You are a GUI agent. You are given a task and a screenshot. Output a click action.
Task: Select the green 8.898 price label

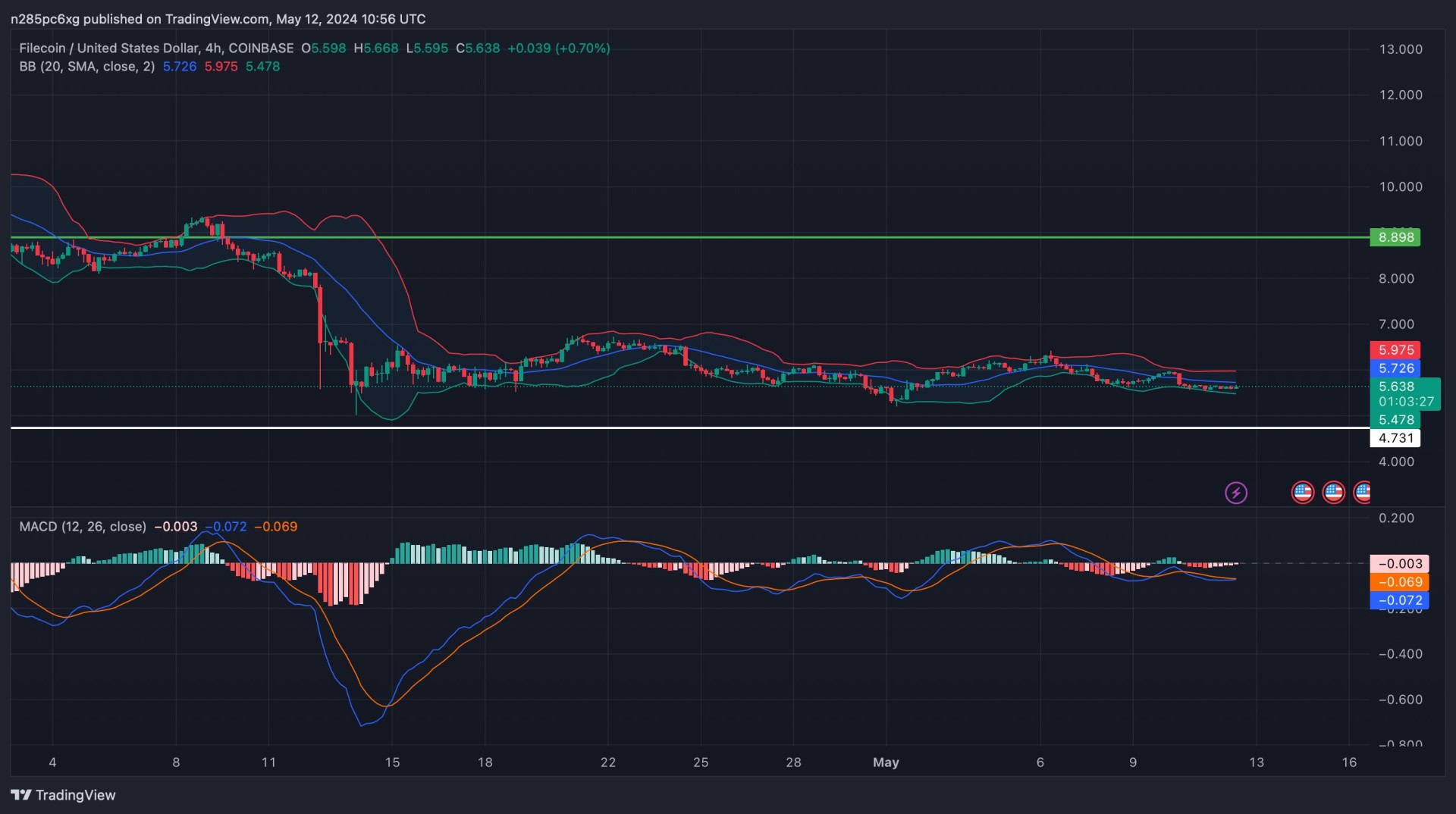(x=1395, y=237)
